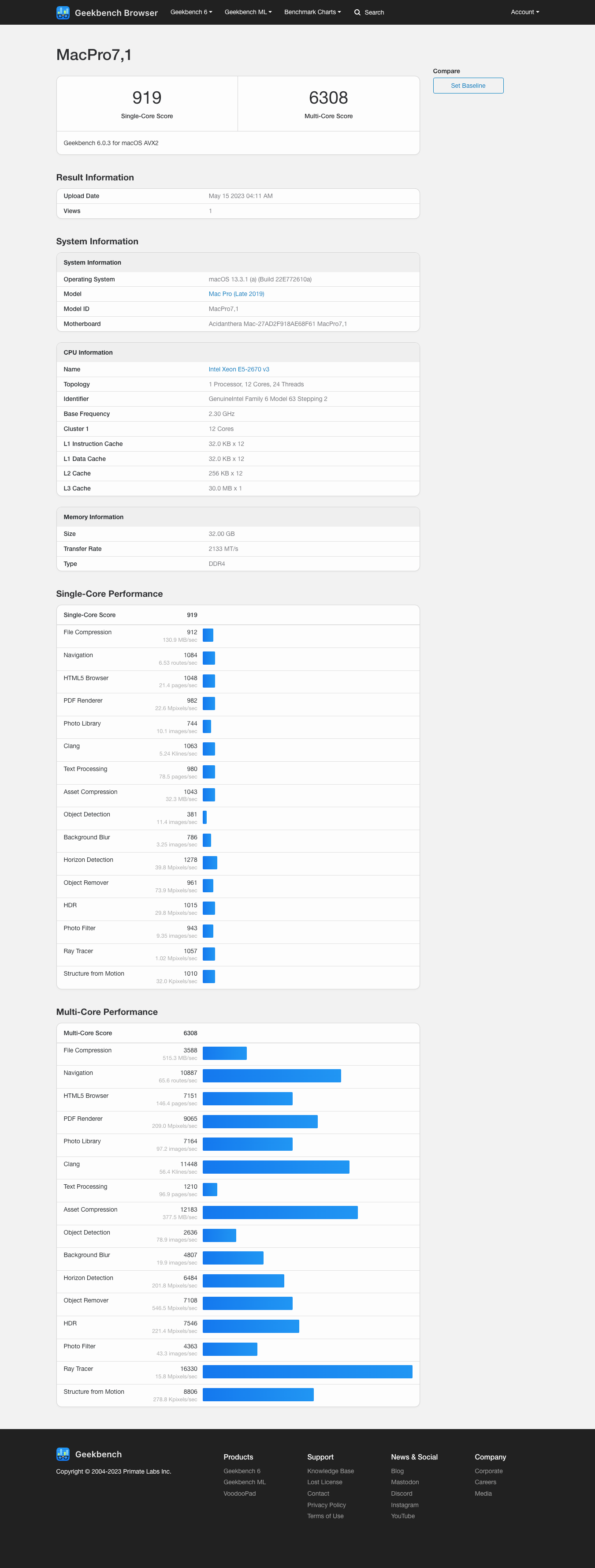Click the multi-core Clang score bar
595x1568 pixels.
(275, 1167)
